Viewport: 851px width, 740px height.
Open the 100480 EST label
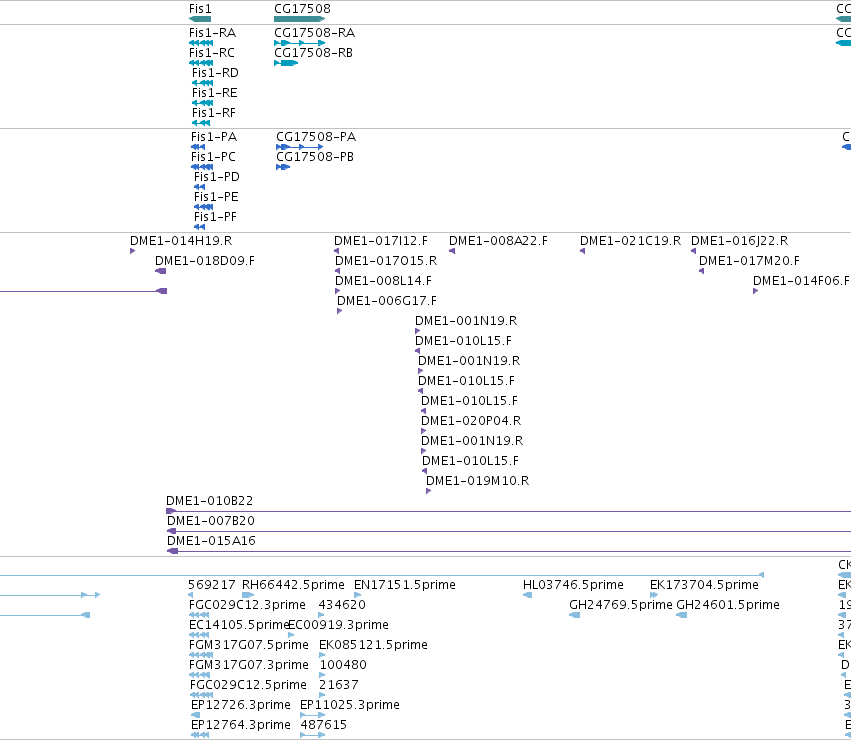pos(343,666)
